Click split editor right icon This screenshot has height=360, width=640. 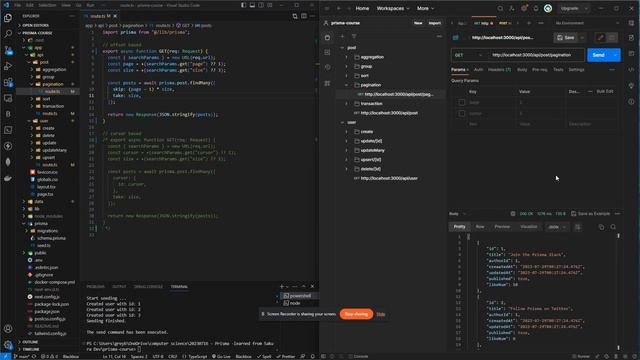[x=304, y=16]
